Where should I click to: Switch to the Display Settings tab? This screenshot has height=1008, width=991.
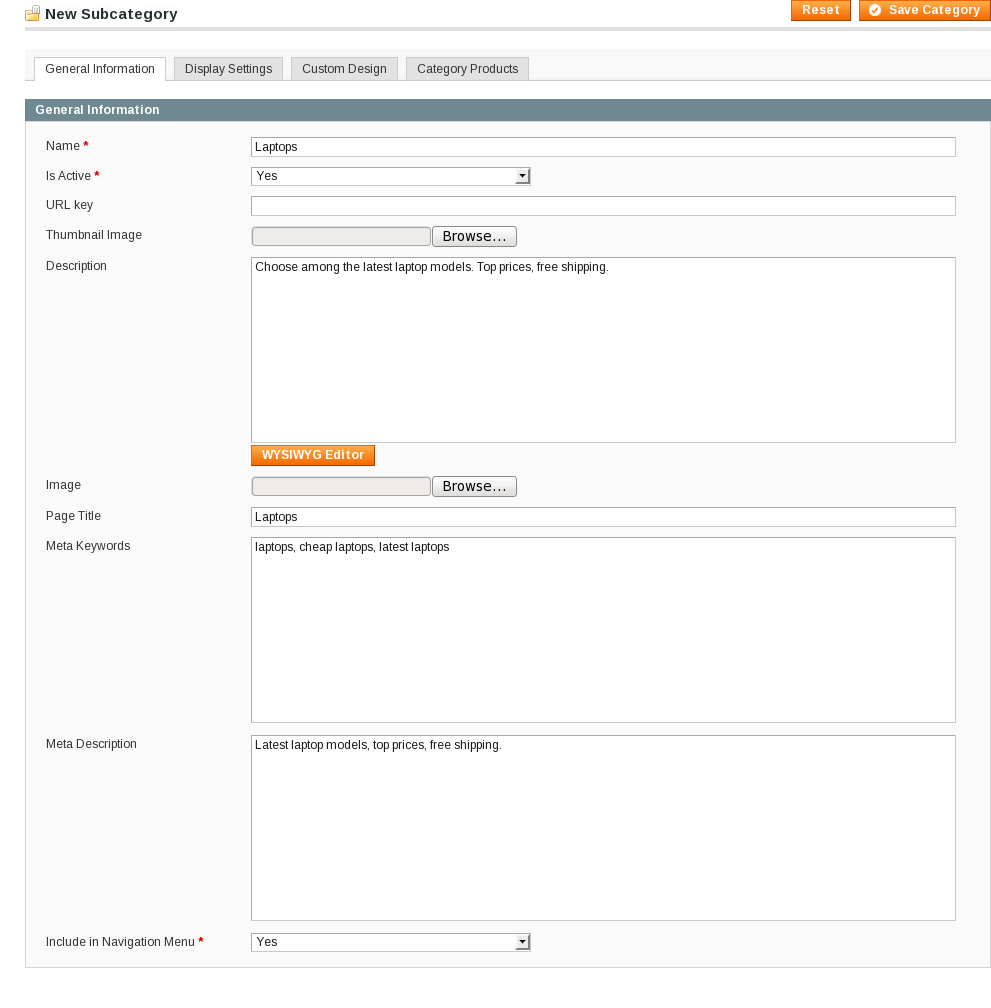pos(228,69)
